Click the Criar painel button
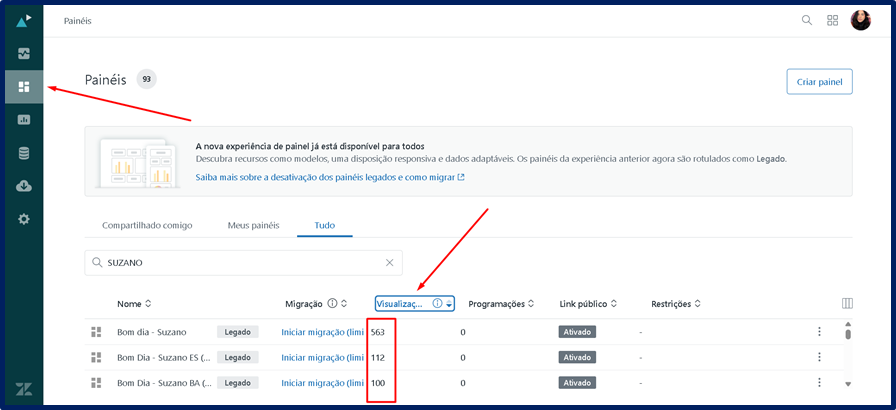Image resolution: width=896 pixels, height=410 pixels. [x=819, y=81]
